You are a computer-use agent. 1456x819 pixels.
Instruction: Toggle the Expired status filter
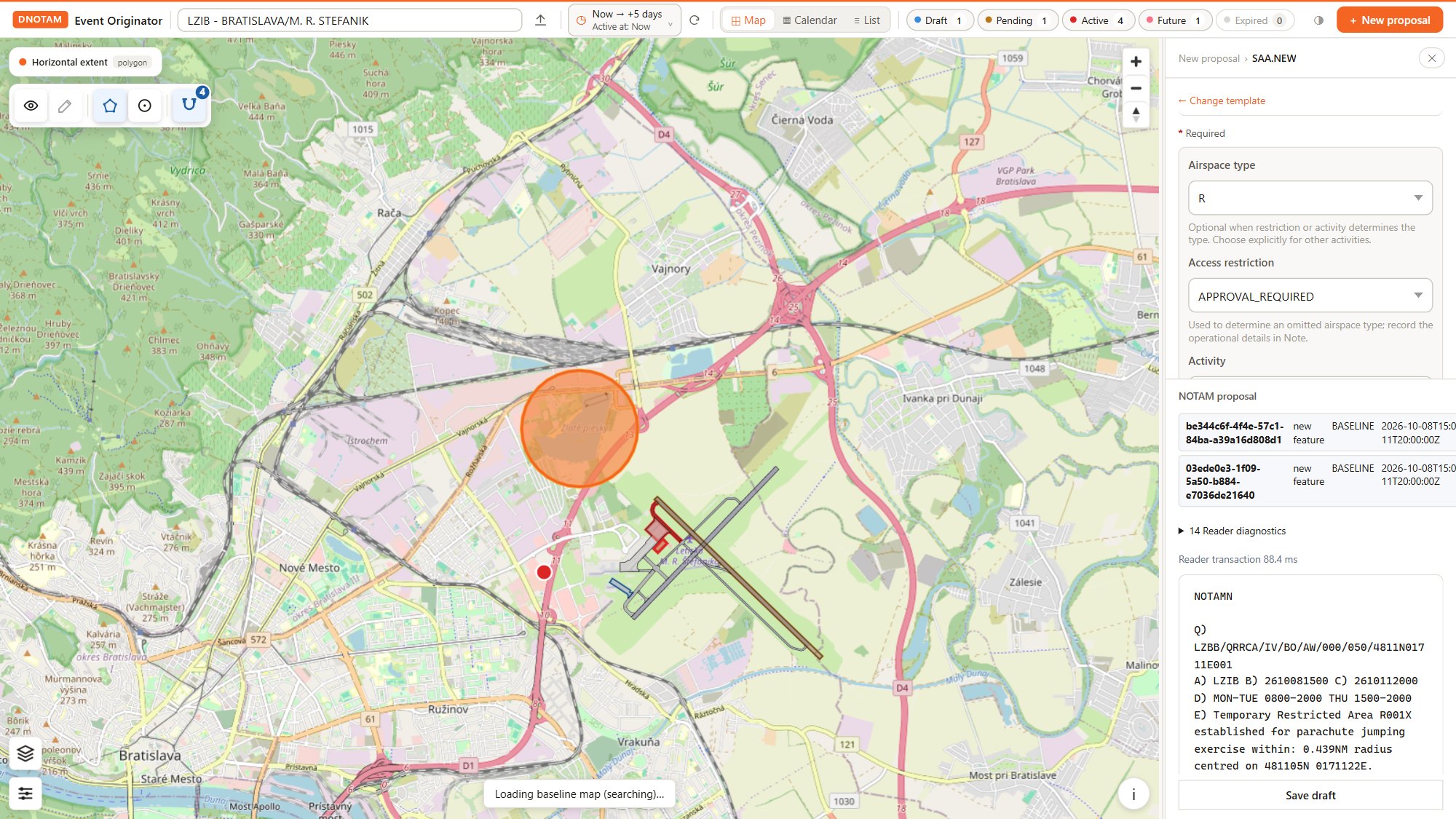pos(1254,20)
